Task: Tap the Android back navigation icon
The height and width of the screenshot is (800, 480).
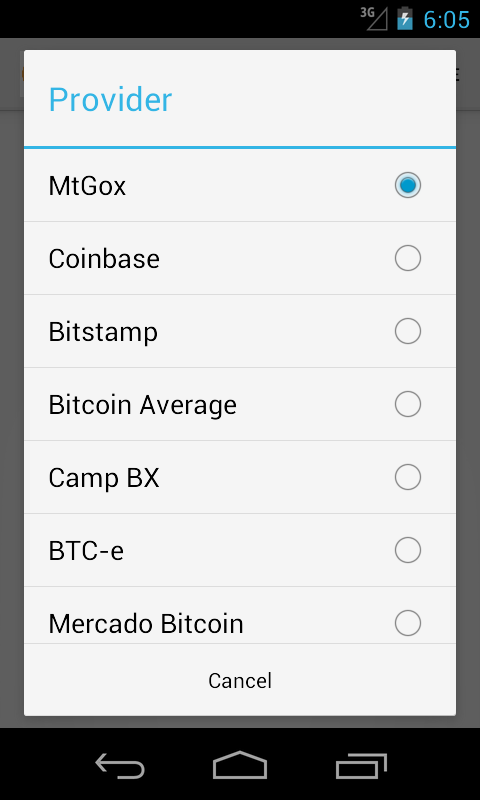Action: (120, 766)
